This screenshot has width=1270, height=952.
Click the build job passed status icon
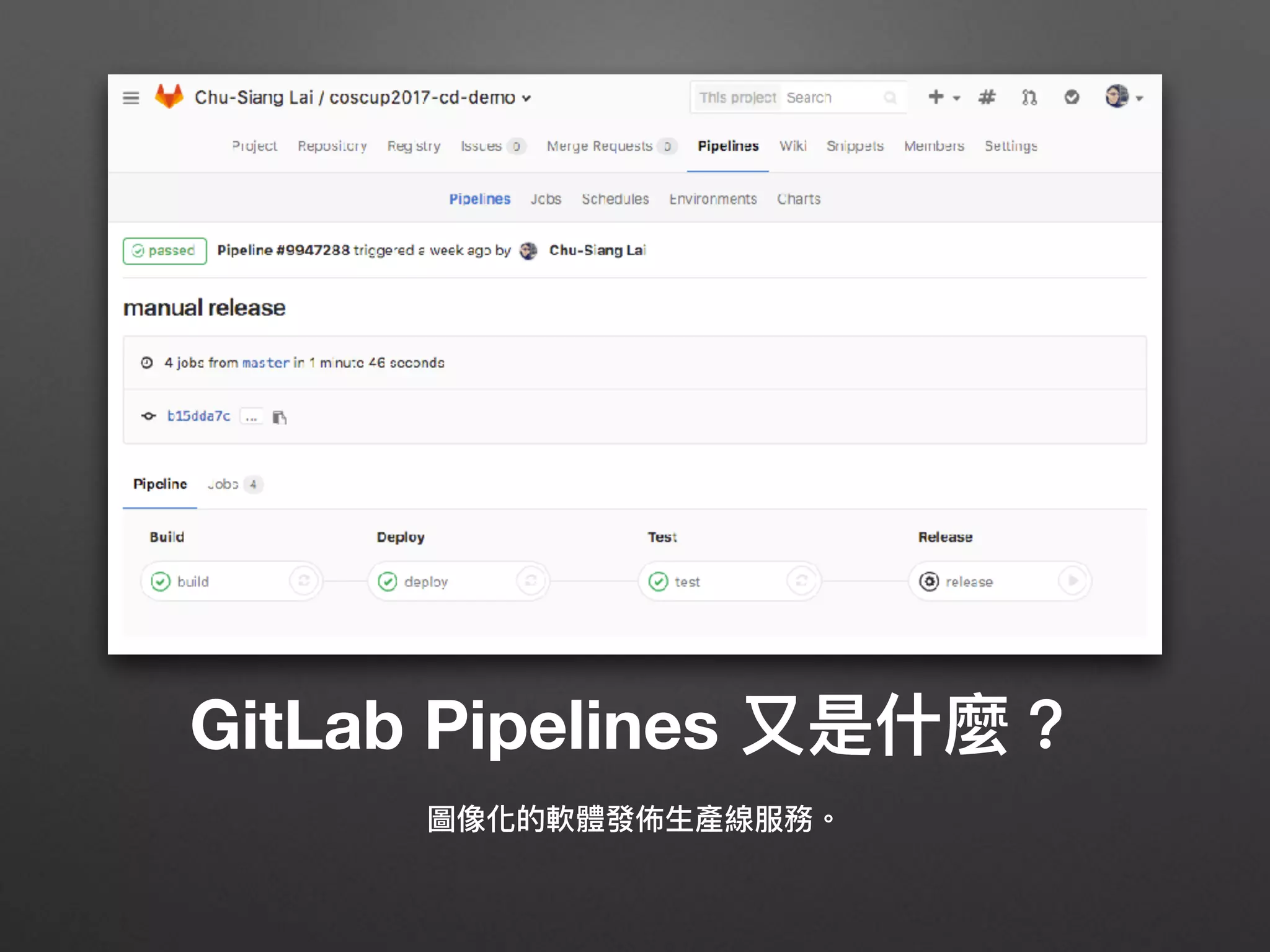tap(161, 581)
